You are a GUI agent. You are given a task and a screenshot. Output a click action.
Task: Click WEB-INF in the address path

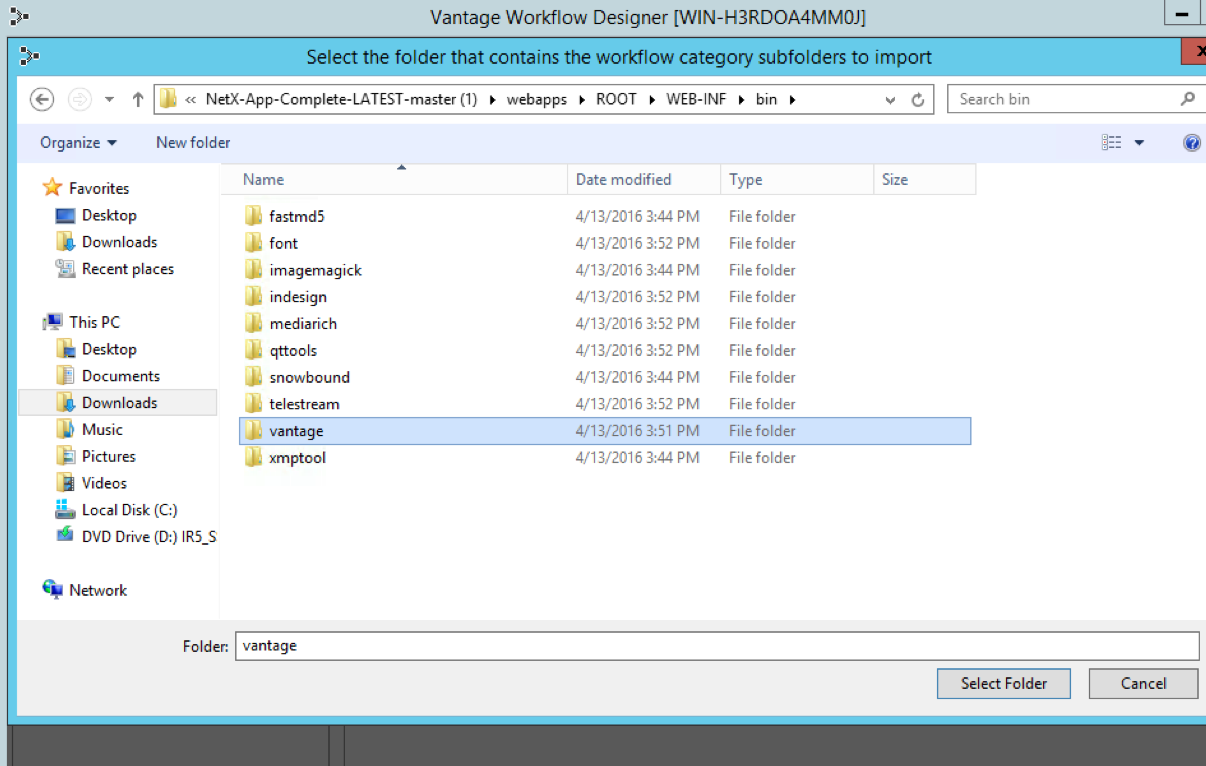(696, 99)
